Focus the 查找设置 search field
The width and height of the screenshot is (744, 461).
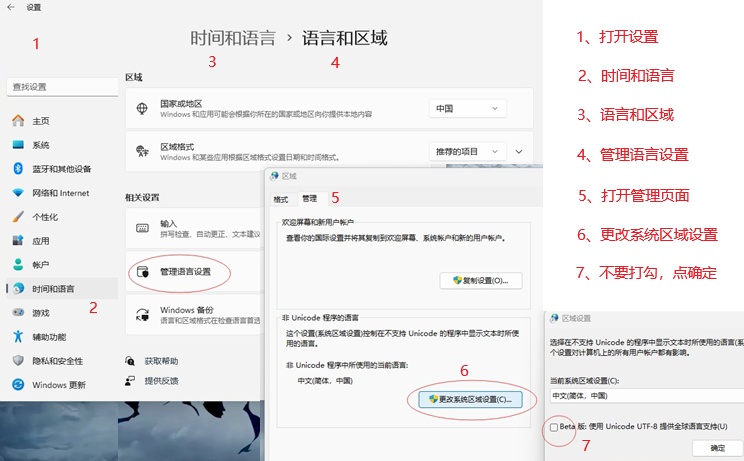coord(62,87)
